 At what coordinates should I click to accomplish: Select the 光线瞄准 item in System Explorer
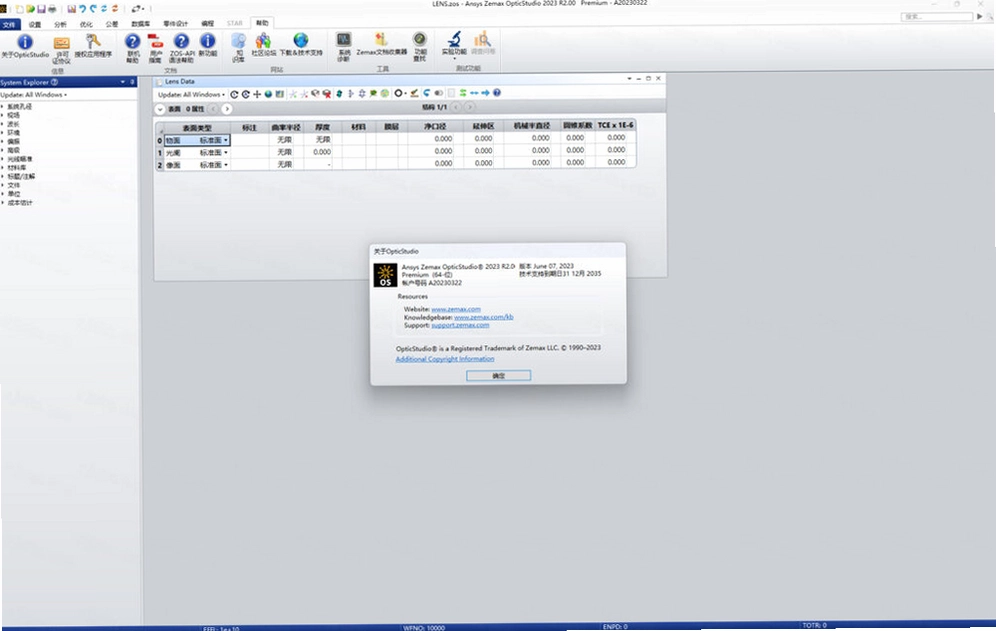[20, 159]
